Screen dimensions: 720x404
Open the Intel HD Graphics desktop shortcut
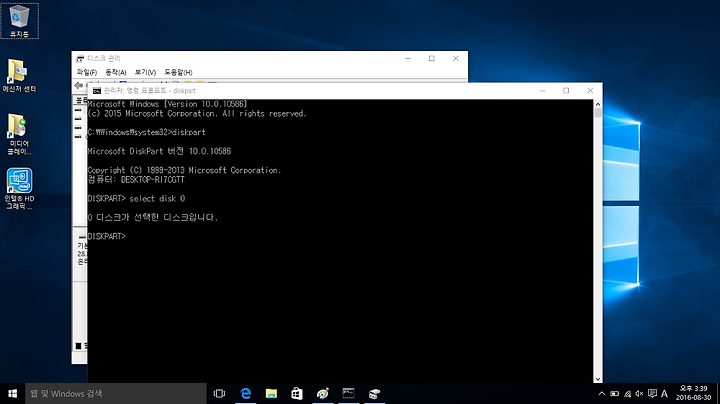tap(19, 189)
